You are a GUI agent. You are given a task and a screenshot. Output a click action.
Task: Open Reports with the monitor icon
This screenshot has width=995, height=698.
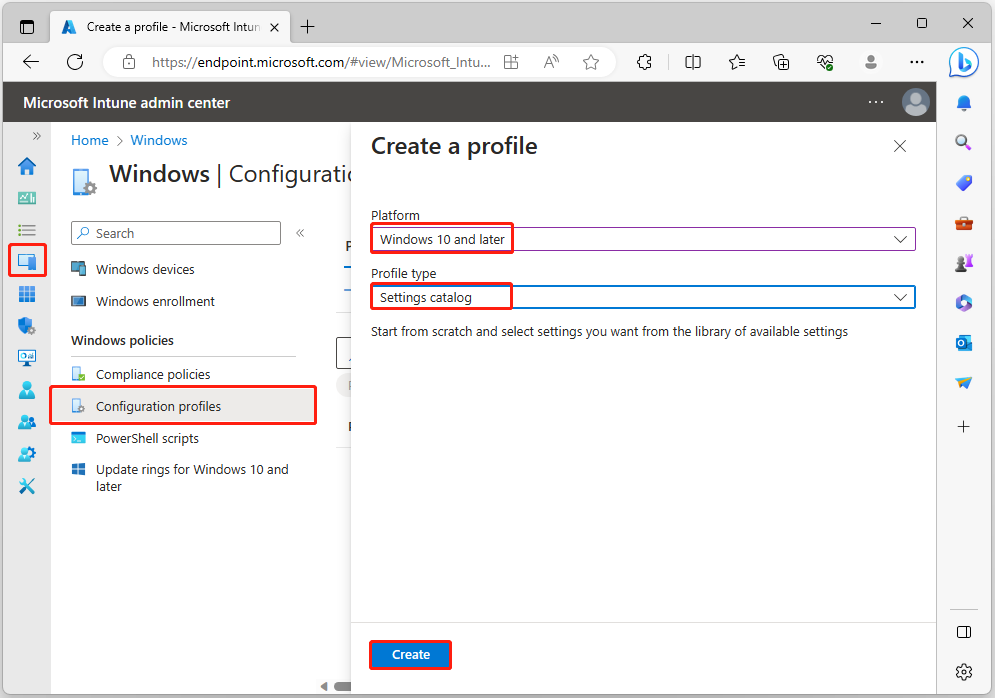27,357
